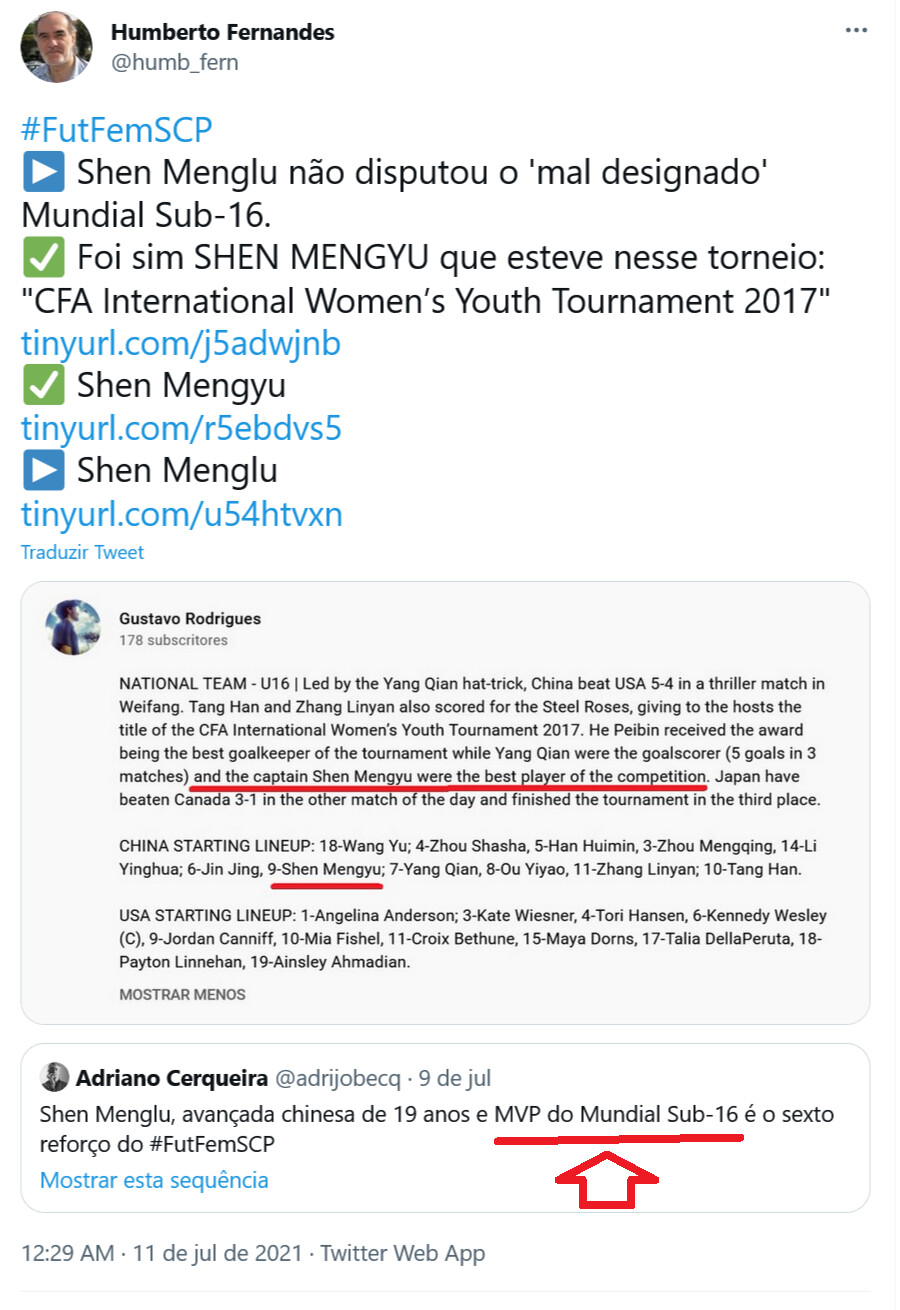The image size is (900, 1310).
Task: Open link tinyurl.com/r5ebdvs5
Action: coord(182,429)
